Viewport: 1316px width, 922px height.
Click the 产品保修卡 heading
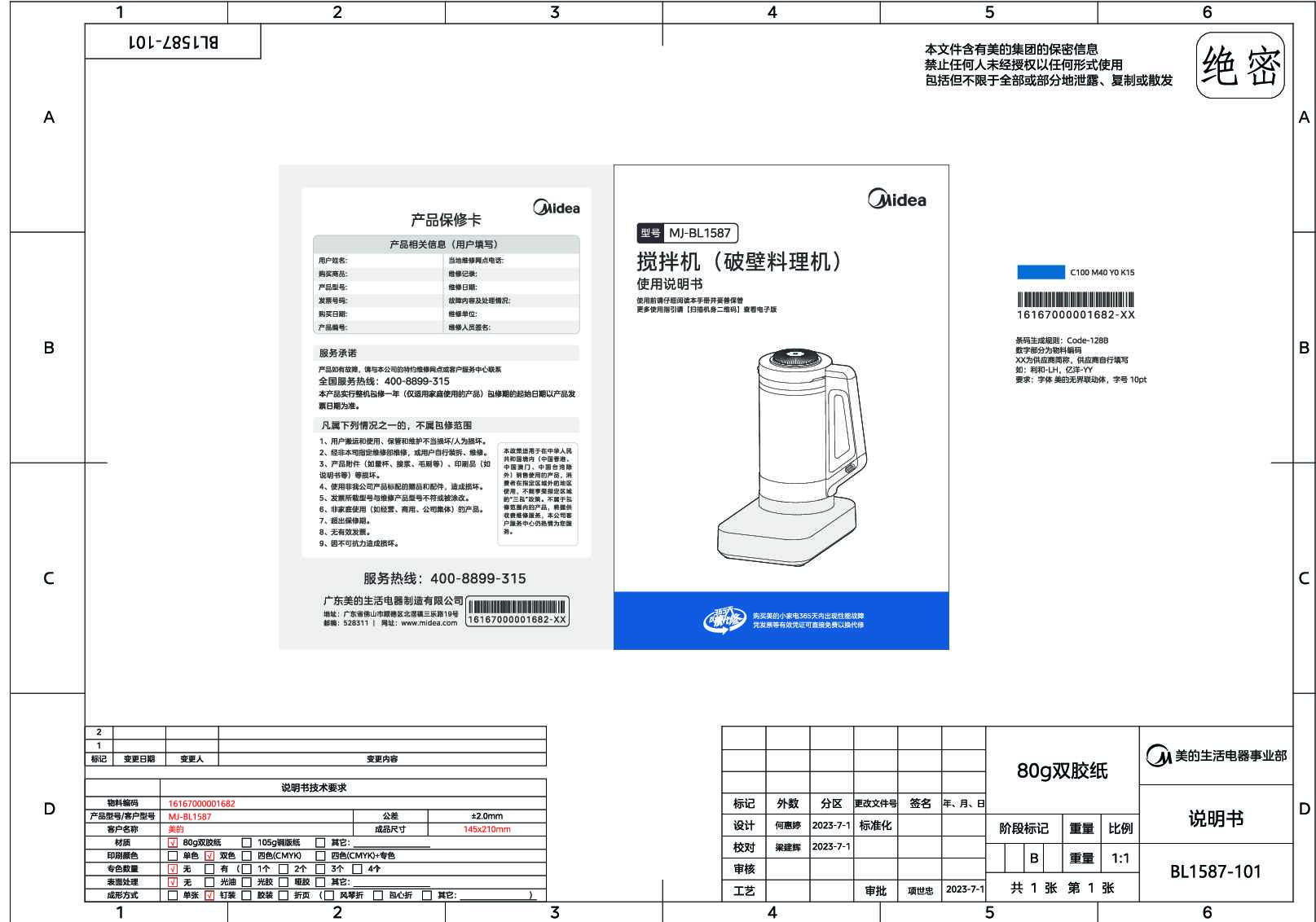pos(446,220)
